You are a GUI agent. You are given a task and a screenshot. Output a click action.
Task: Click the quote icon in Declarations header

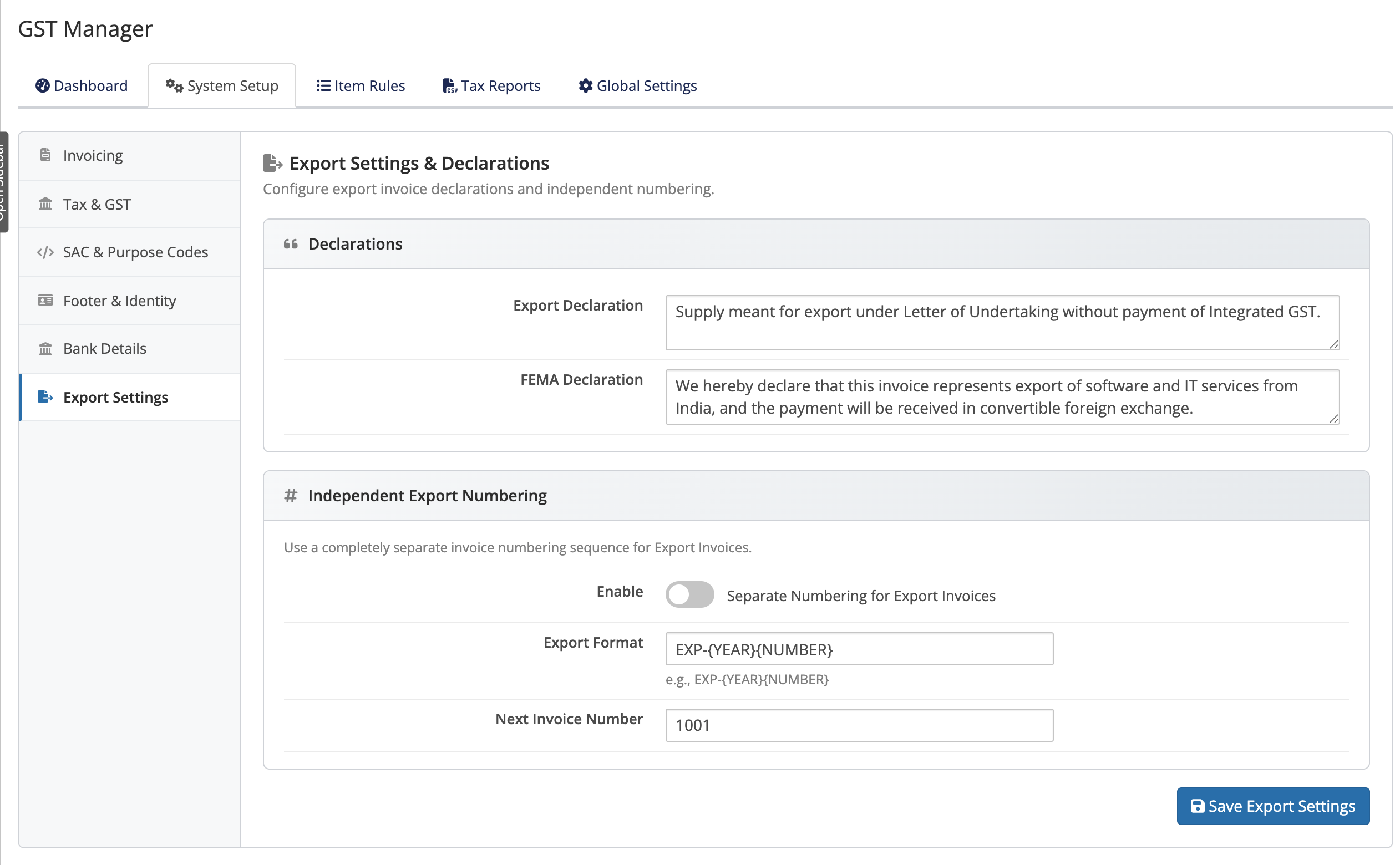pos(291,245)
